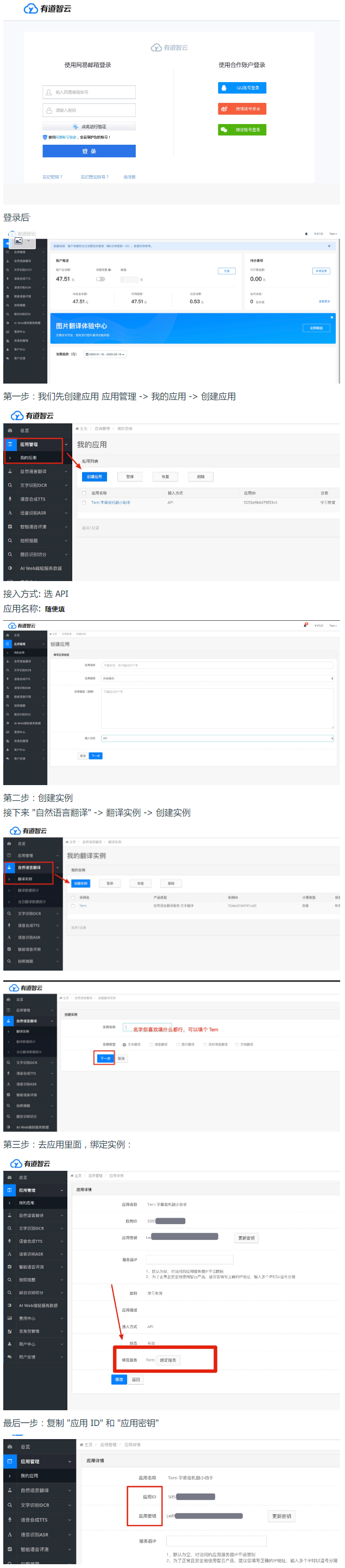Image resolution: width=345 pixels, height=1568 pixels.
Task: Select the 图片翻译 radio button
Action: click(179, 1044)
